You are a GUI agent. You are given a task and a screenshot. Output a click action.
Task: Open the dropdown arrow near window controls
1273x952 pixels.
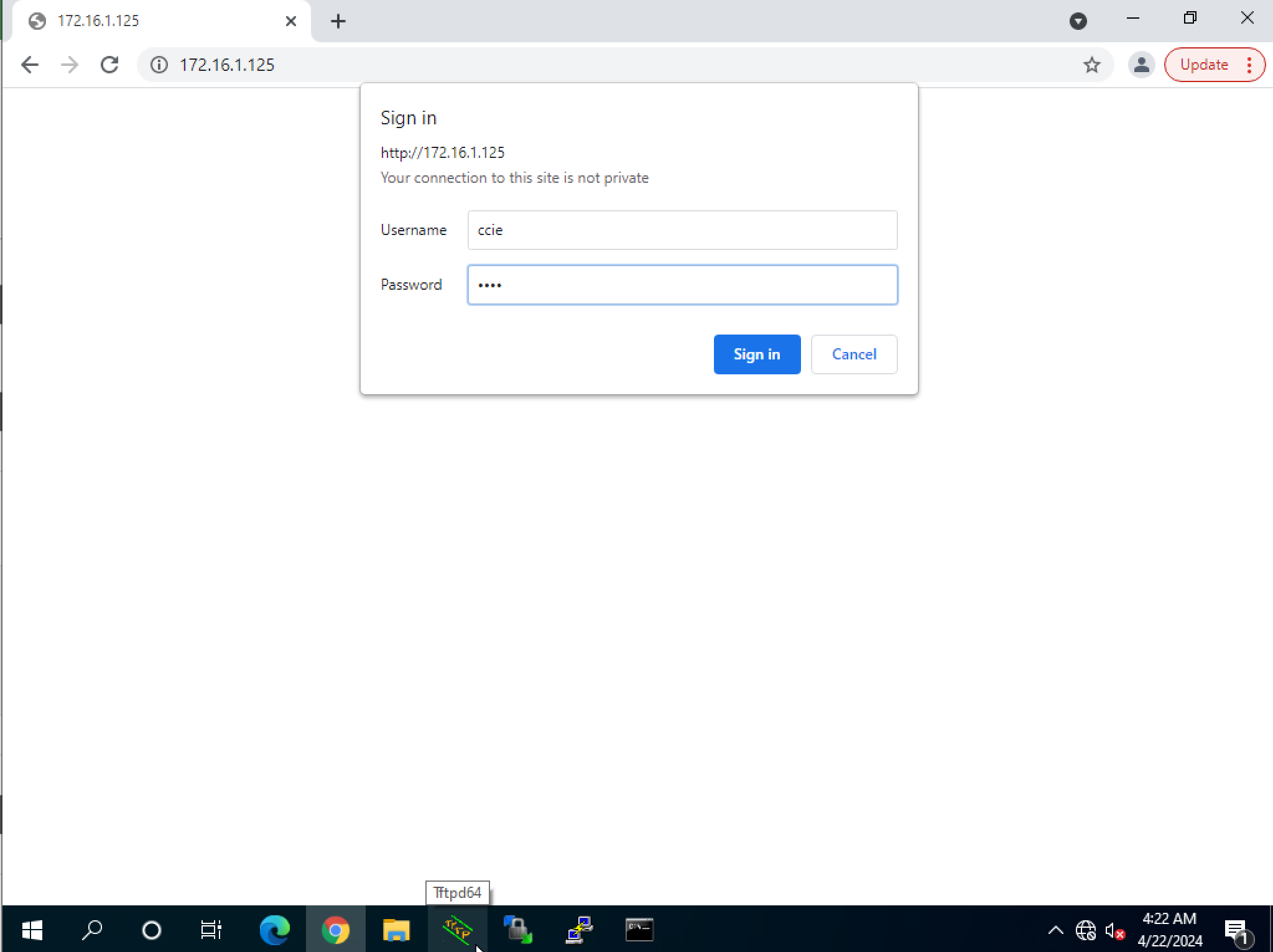point(1079,21)
